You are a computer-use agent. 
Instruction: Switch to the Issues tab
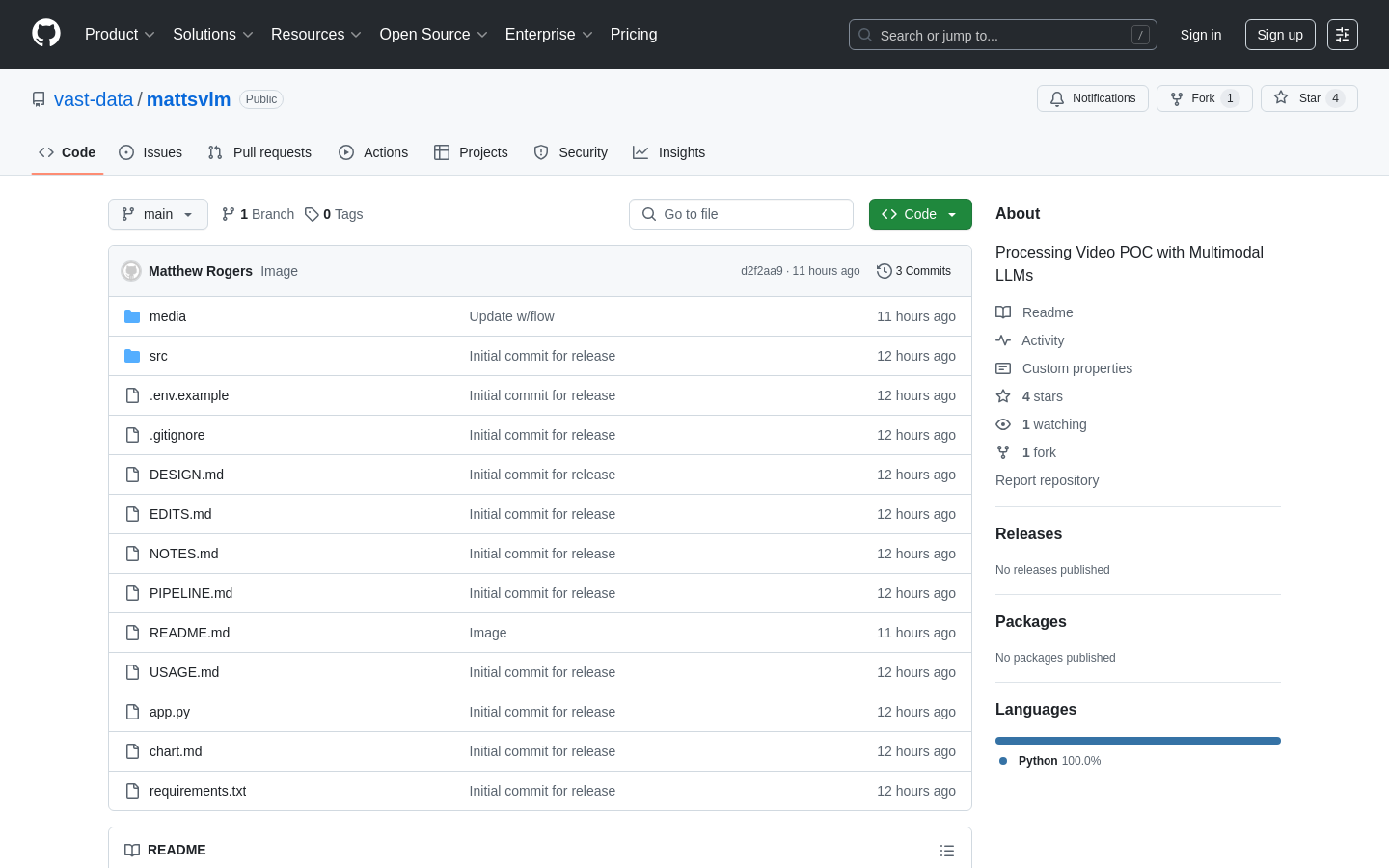pos(150,152)
